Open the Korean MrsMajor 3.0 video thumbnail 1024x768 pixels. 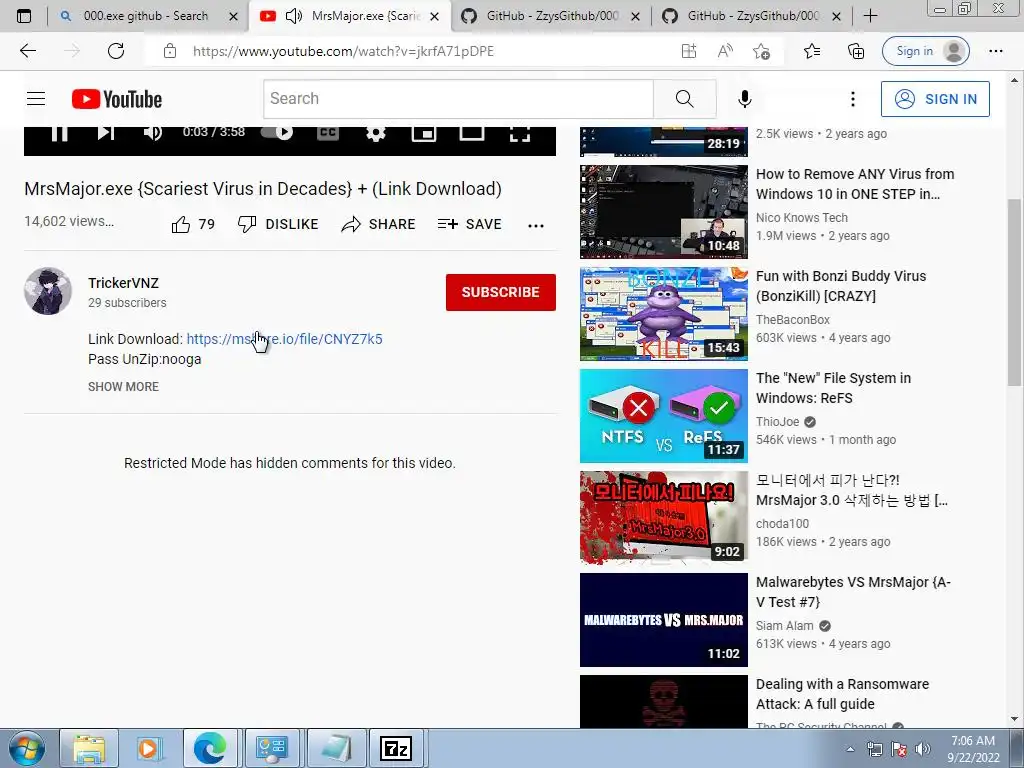click(664, 517)
